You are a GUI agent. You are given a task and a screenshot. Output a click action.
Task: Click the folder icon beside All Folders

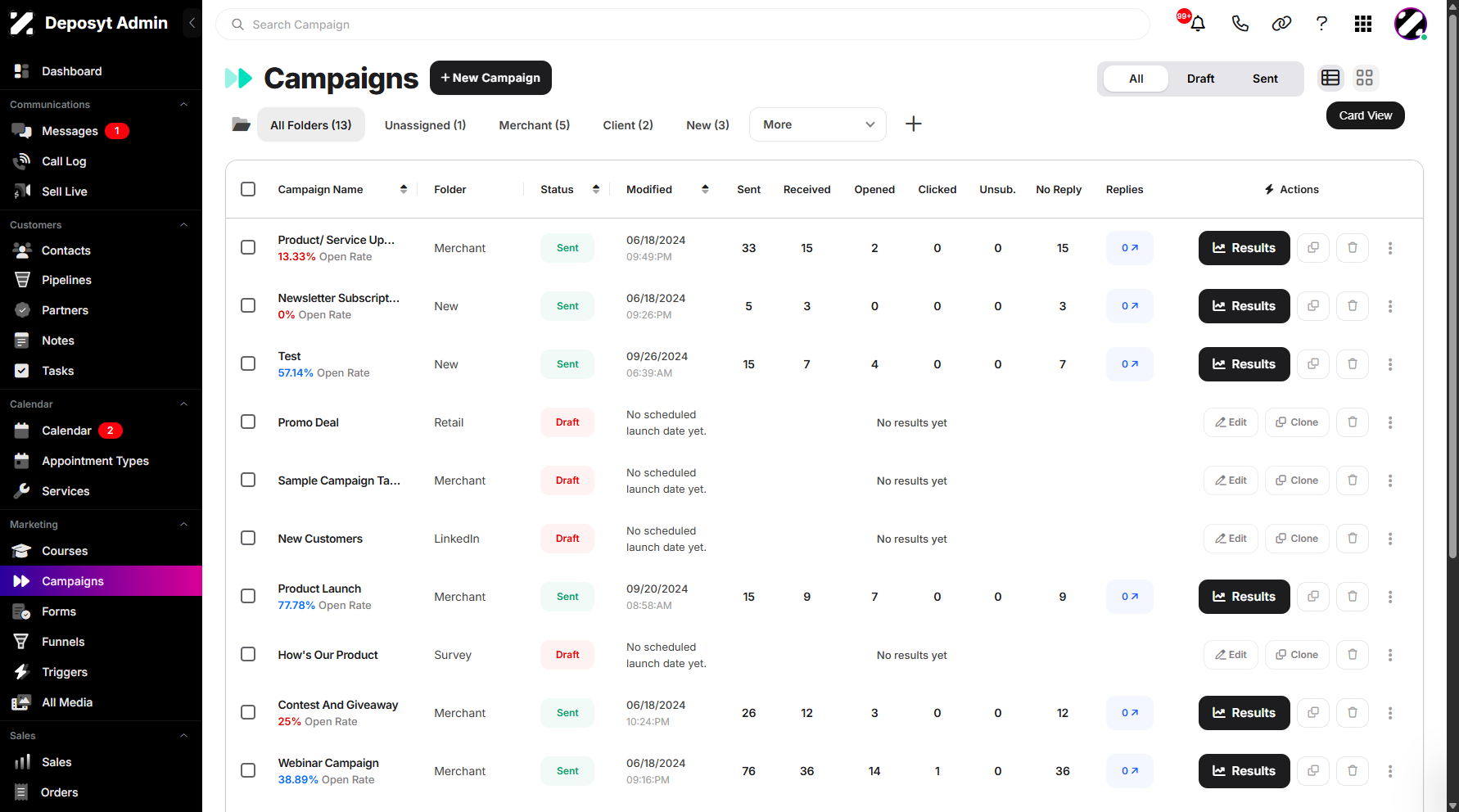click(241, 124)
